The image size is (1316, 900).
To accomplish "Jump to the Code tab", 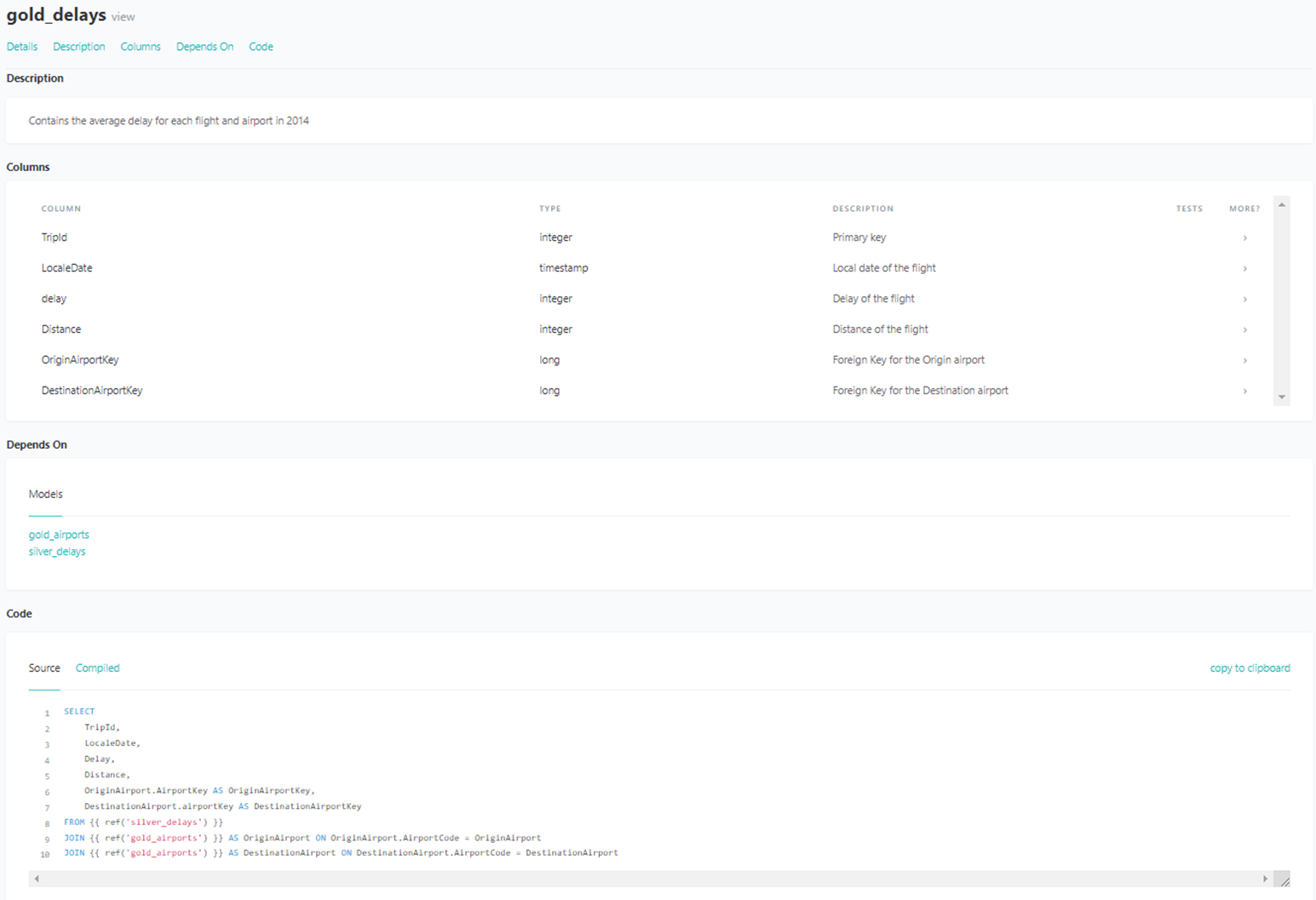I will click(261, 47).
